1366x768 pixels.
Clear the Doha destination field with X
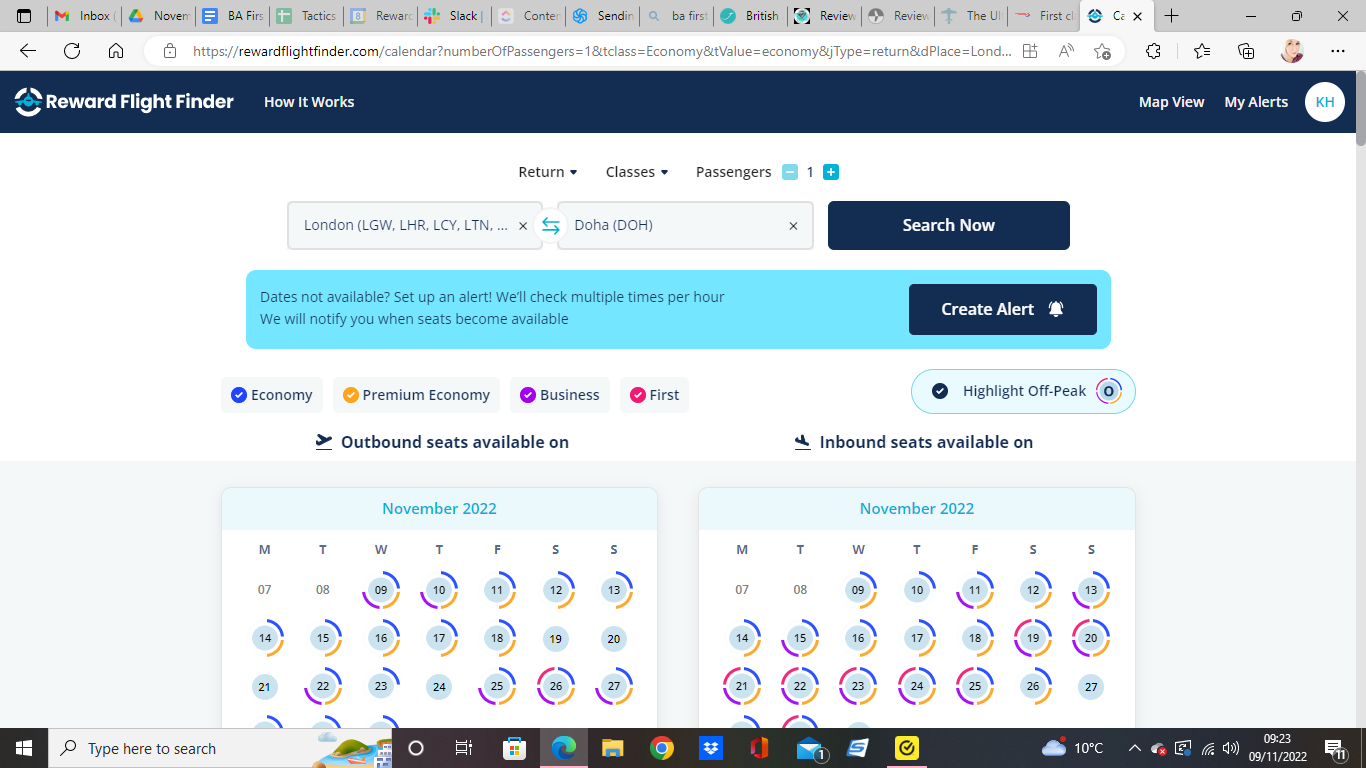793,226
